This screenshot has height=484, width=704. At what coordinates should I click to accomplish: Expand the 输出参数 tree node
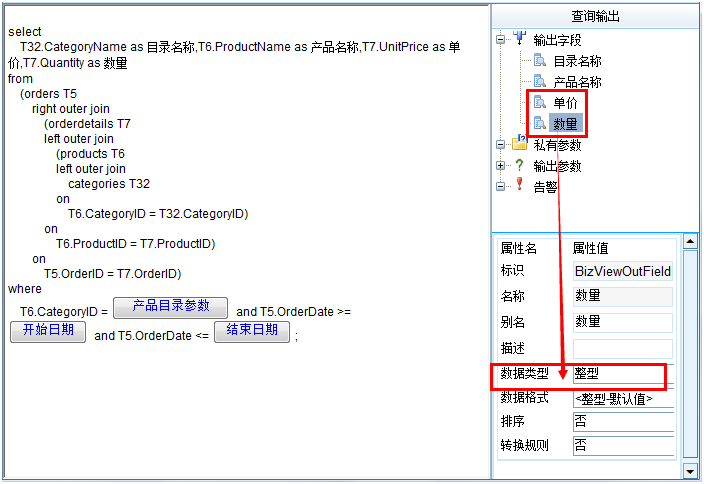point(500,166)
